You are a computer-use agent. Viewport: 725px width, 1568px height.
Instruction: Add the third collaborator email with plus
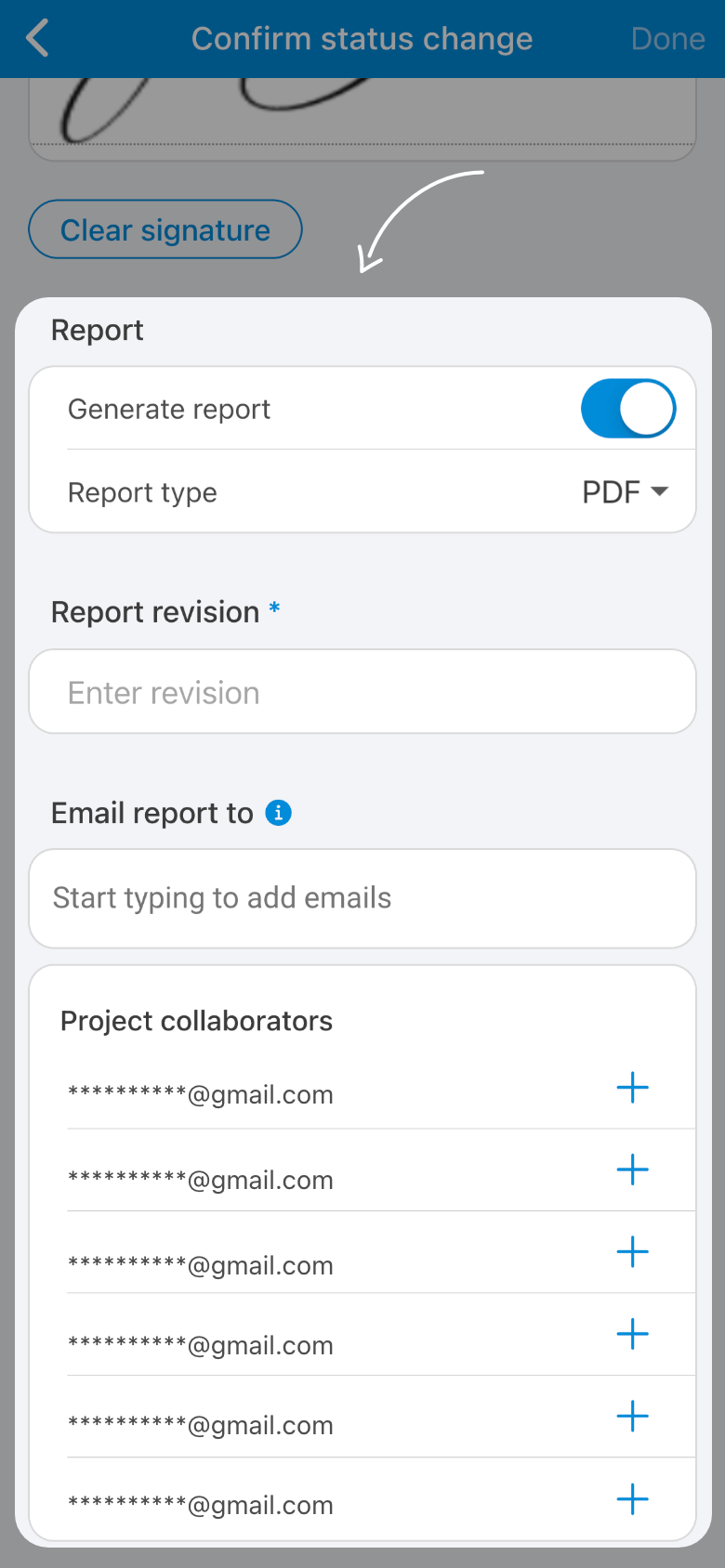(633, 1252)
